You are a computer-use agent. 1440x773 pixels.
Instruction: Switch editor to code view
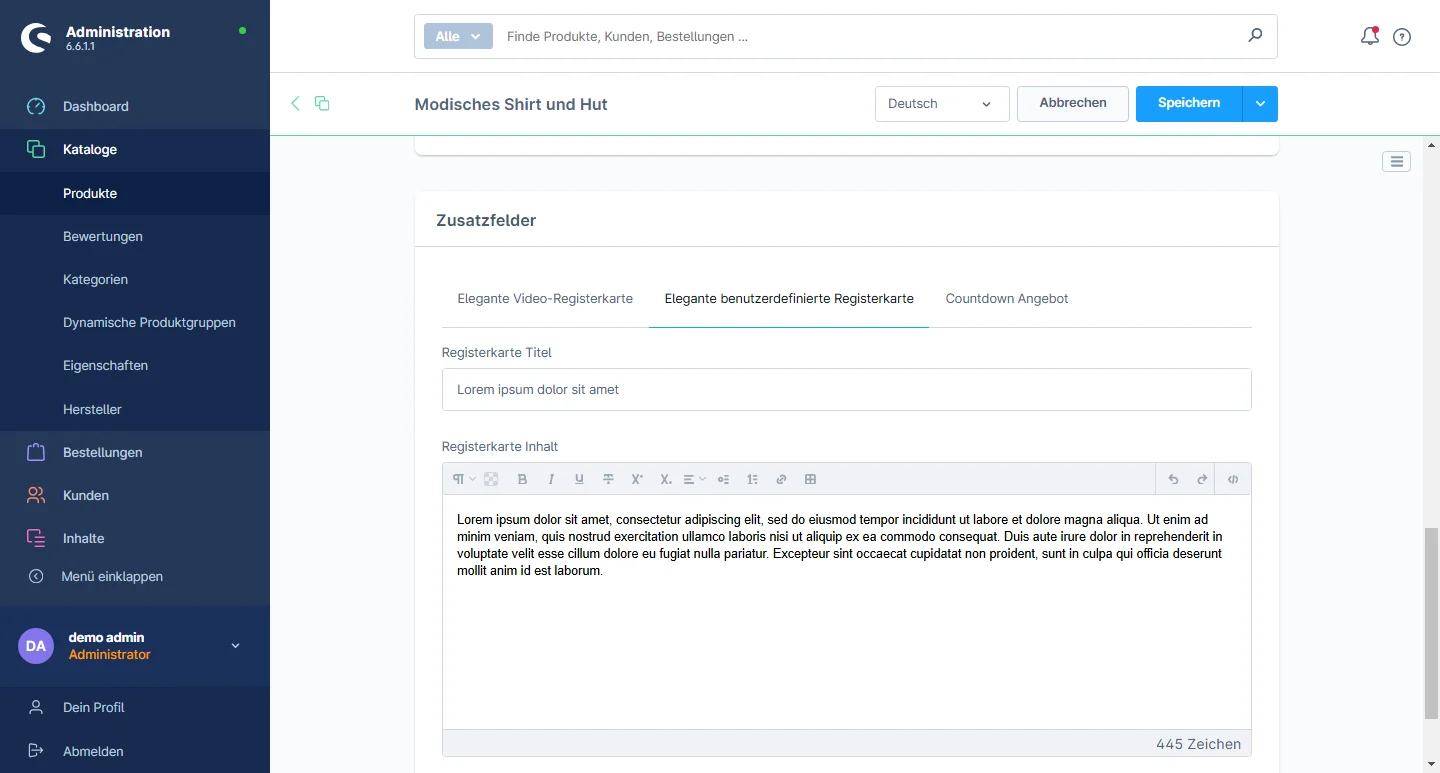1233,480
